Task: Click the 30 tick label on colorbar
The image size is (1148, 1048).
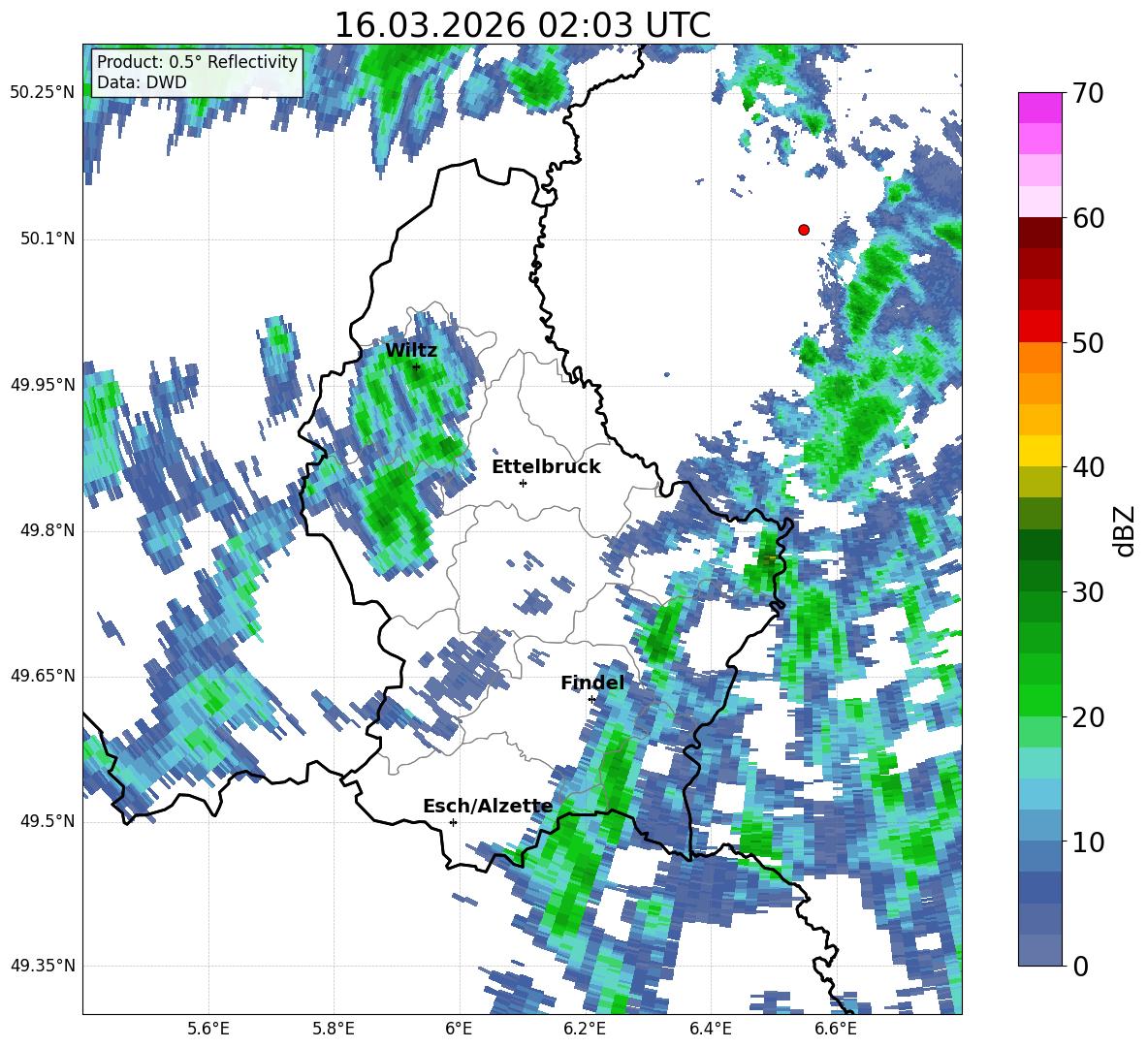Action: point(1088,592)
